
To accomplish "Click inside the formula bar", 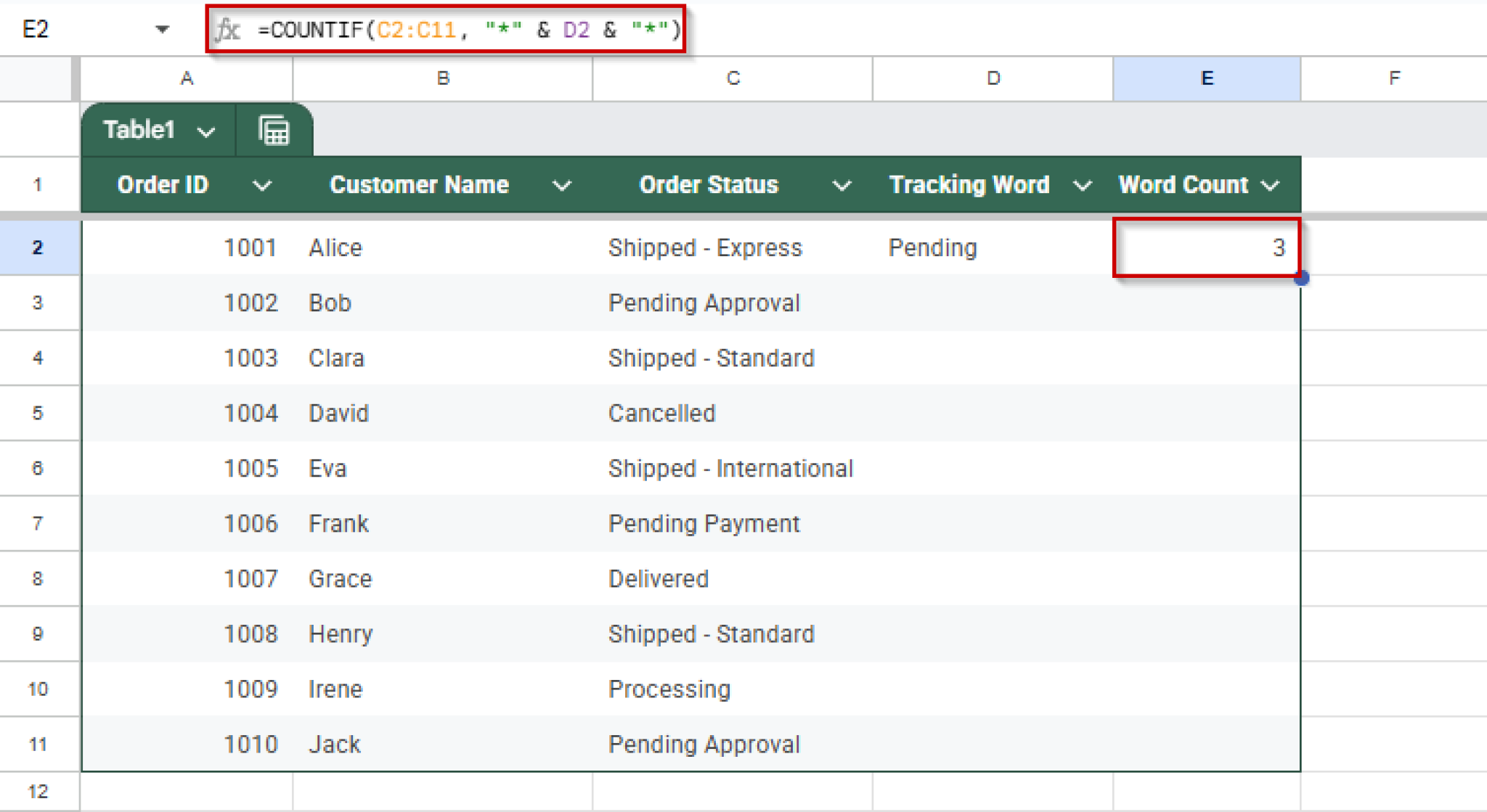I will point(472,29).
